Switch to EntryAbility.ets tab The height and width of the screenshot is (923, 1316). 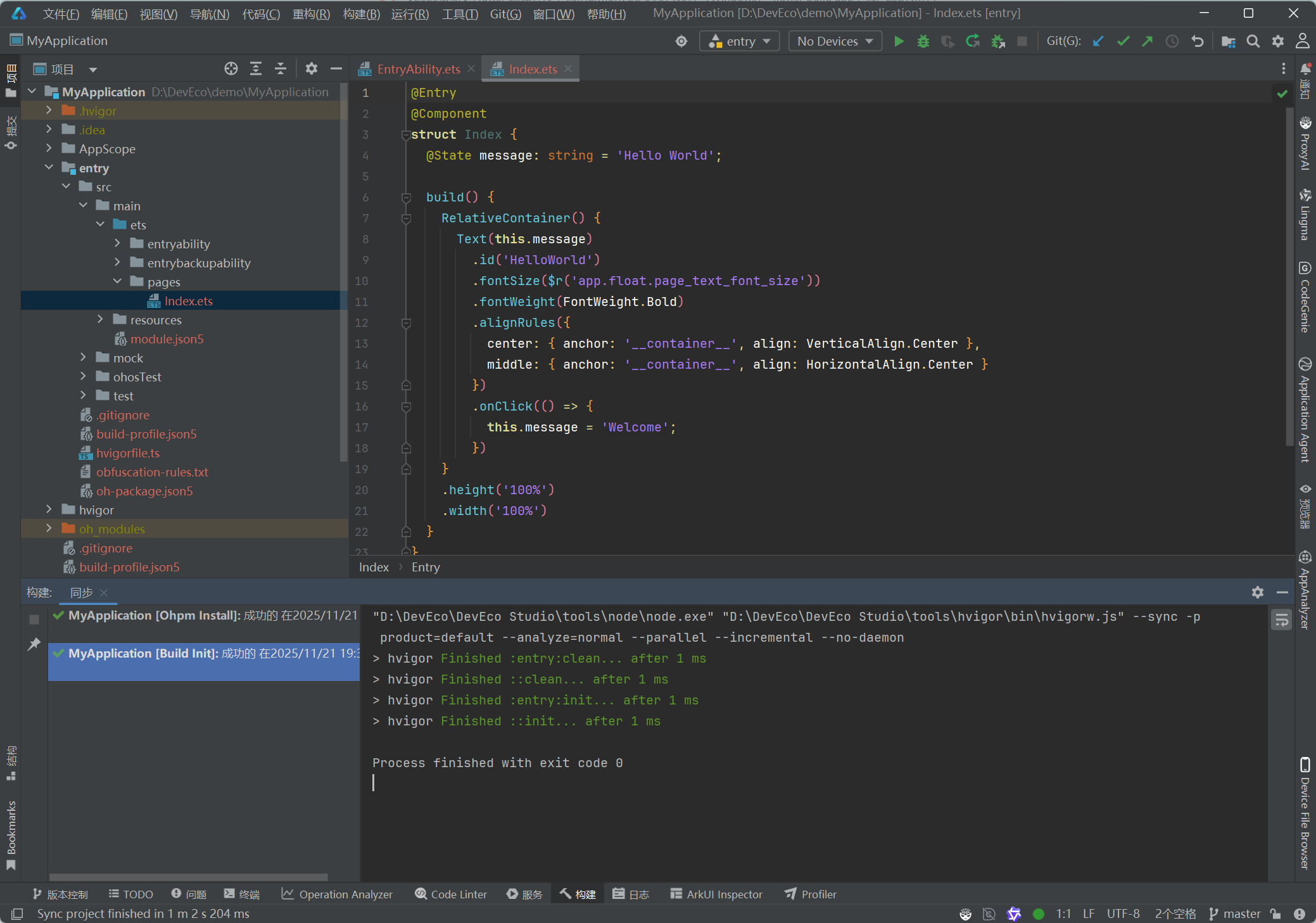[x=419, y=69]
